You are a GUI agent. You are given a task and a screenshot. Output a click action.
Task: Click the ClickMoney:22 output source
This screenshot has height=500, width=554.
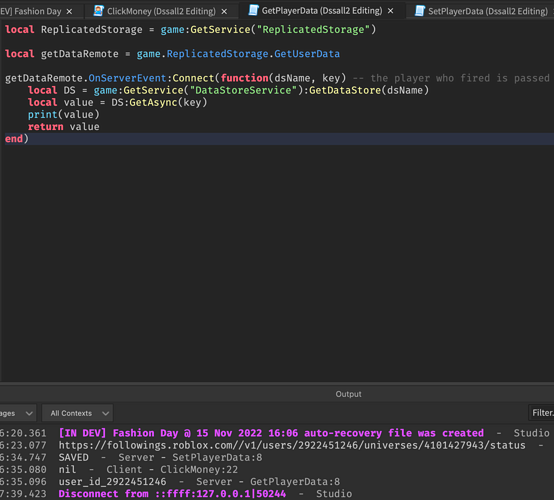click(199, 469)
